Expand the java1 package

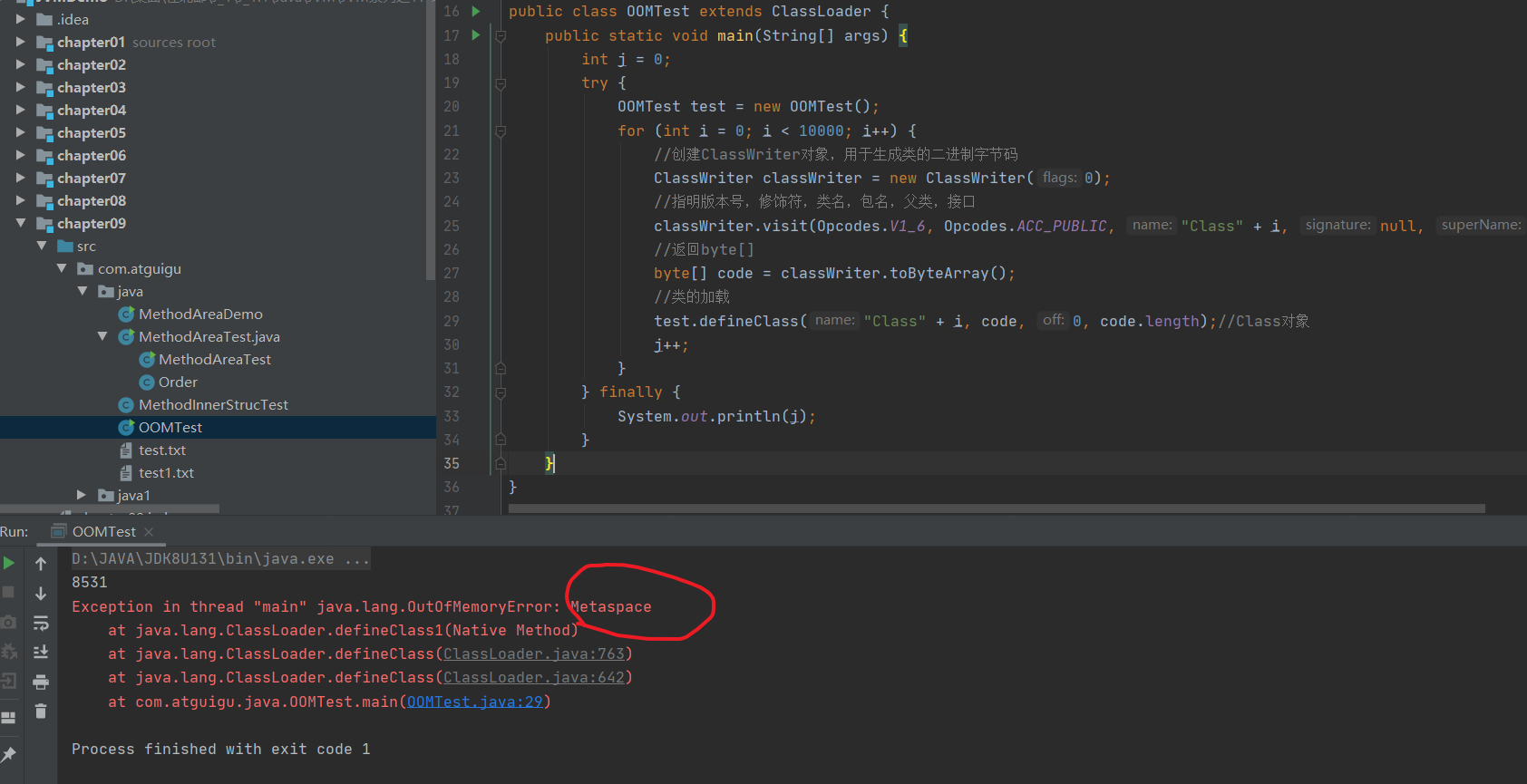[x=82, y=495]
